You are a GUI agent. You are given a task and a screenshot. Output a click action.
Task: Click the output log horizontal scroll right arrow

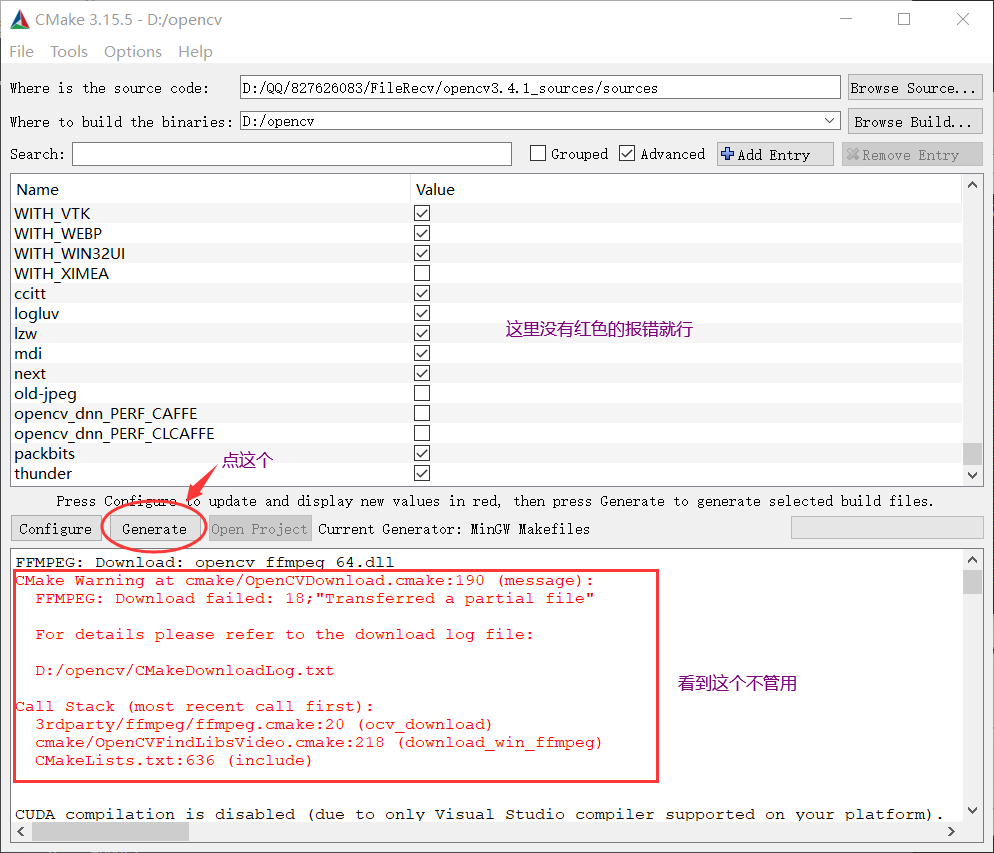(x=951, y=831)
